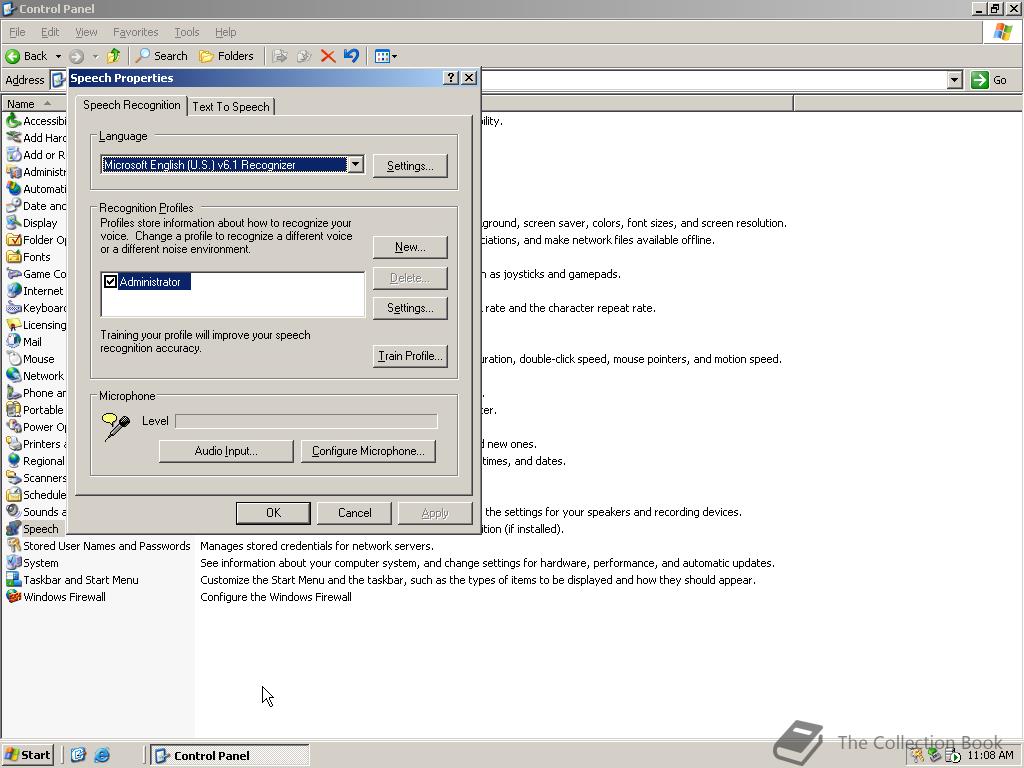Click OK in Speech Properties

(273, 513)
